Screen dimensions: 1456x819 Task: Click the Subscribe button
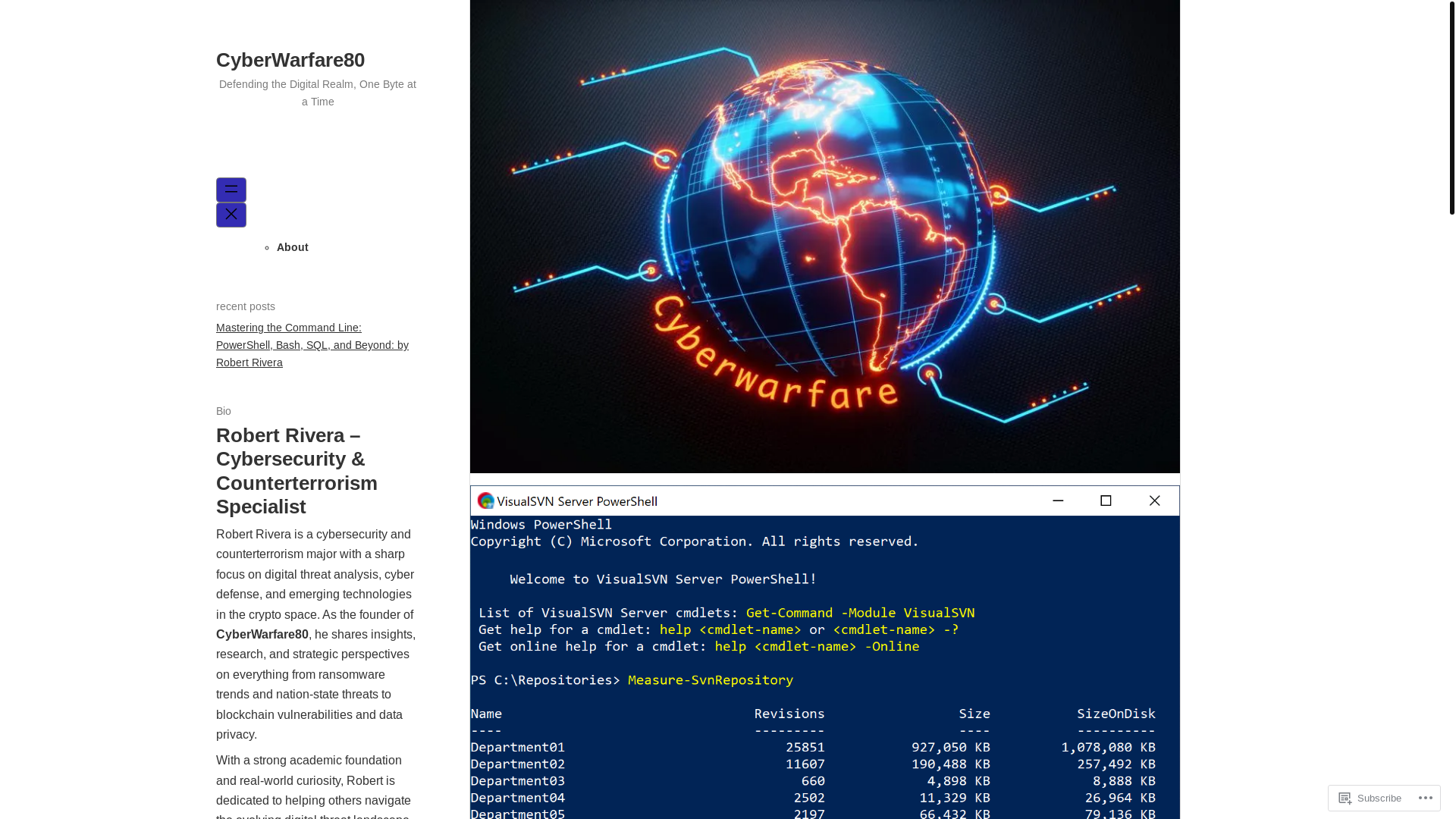pyautogui.click(x=1370, y=798)
